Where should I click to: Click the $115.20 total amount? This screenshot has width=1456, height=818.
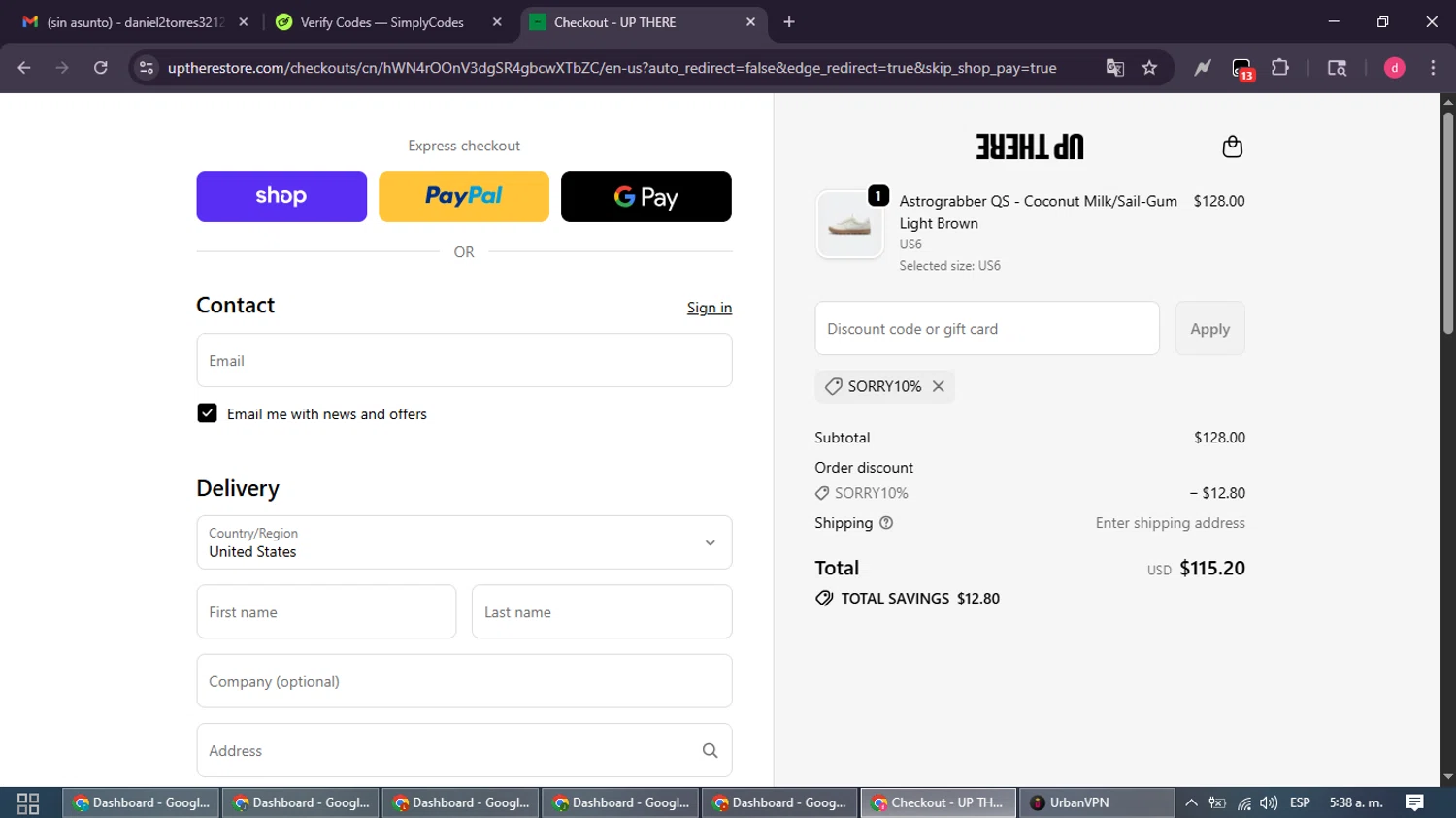(1212, 569)
